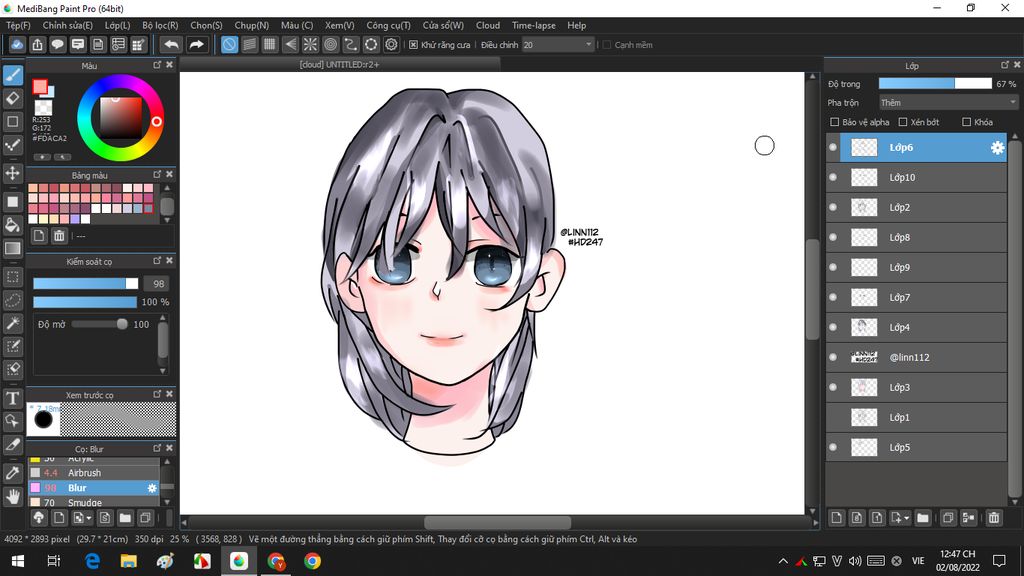Screen dimensions: 1024x576
Task: Click the Undo arrow in toolbar
Action: [171, 44]
